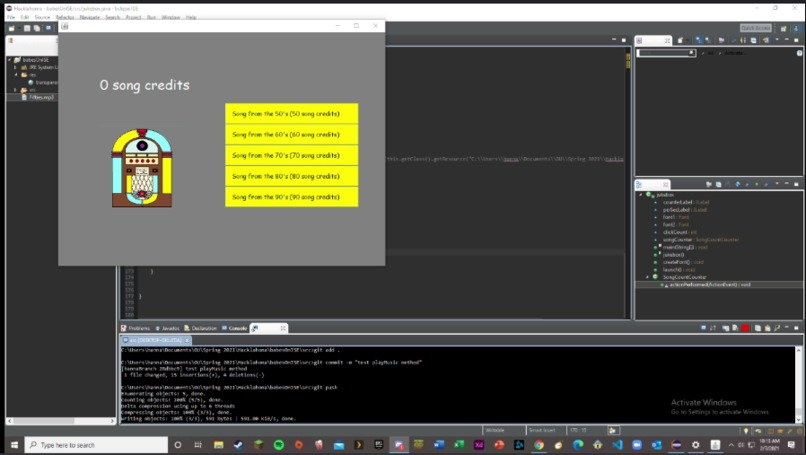806x455 pixels.
Task: Select launch() method in Outline
Action: click(x=678, y=269)
